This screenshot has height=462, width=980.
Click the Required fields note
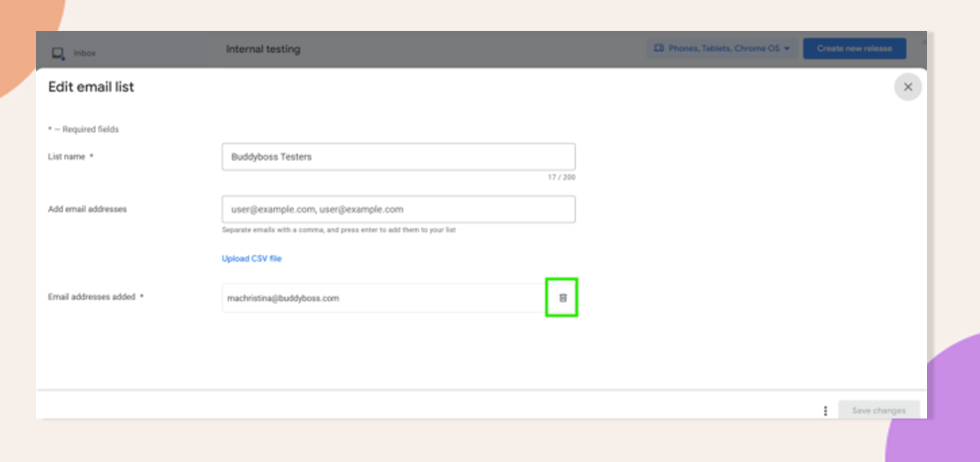tap(83, 129)
